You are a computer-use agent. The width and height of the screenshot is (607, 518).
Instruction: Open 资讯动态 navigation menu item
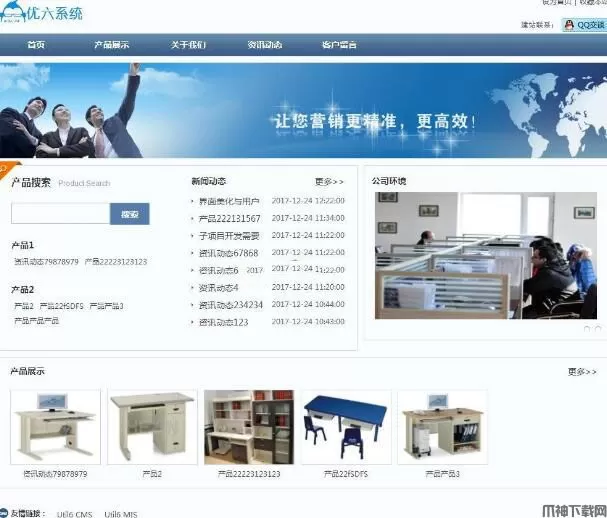click(265, 45)
